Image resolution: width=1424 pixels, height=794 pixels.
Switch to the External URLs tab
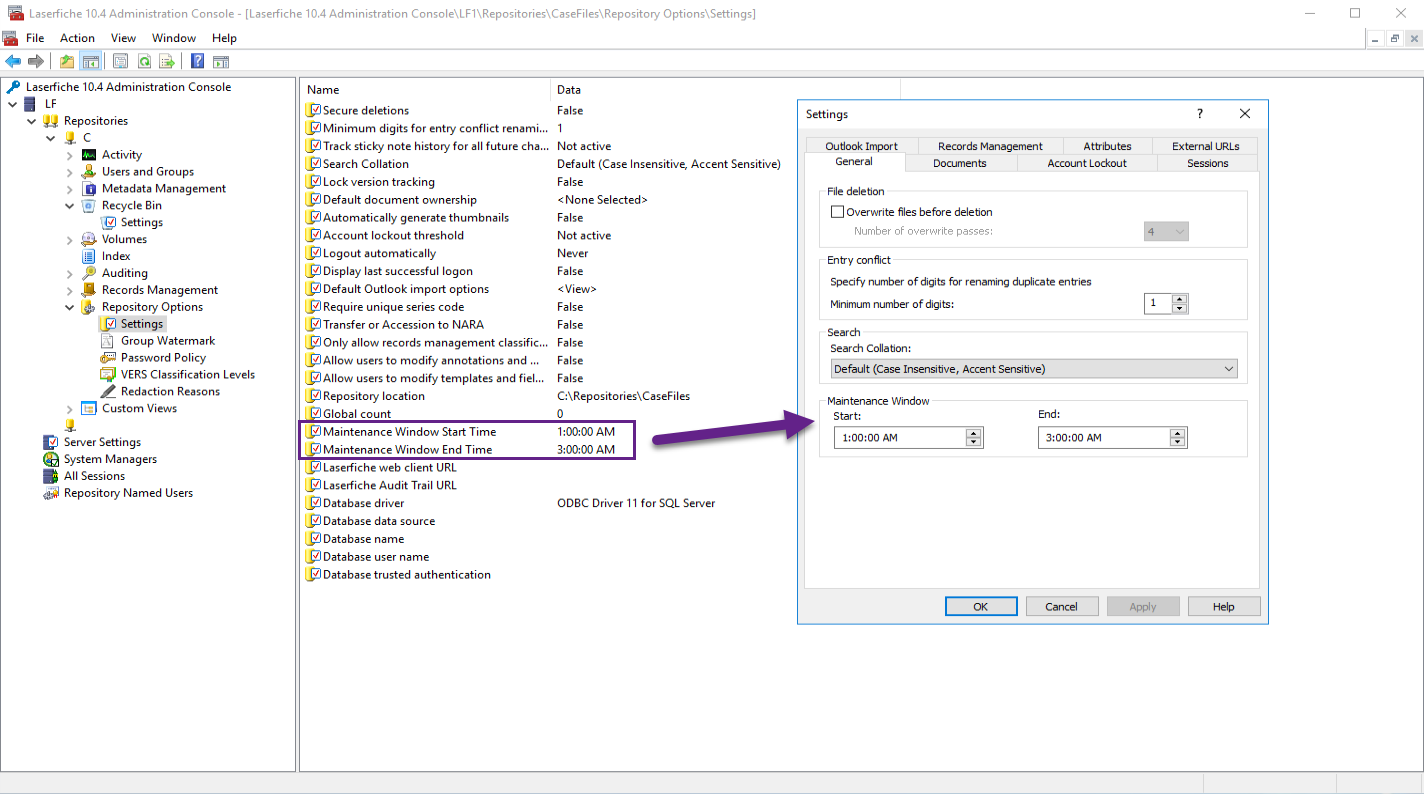tap(1206, 146)
